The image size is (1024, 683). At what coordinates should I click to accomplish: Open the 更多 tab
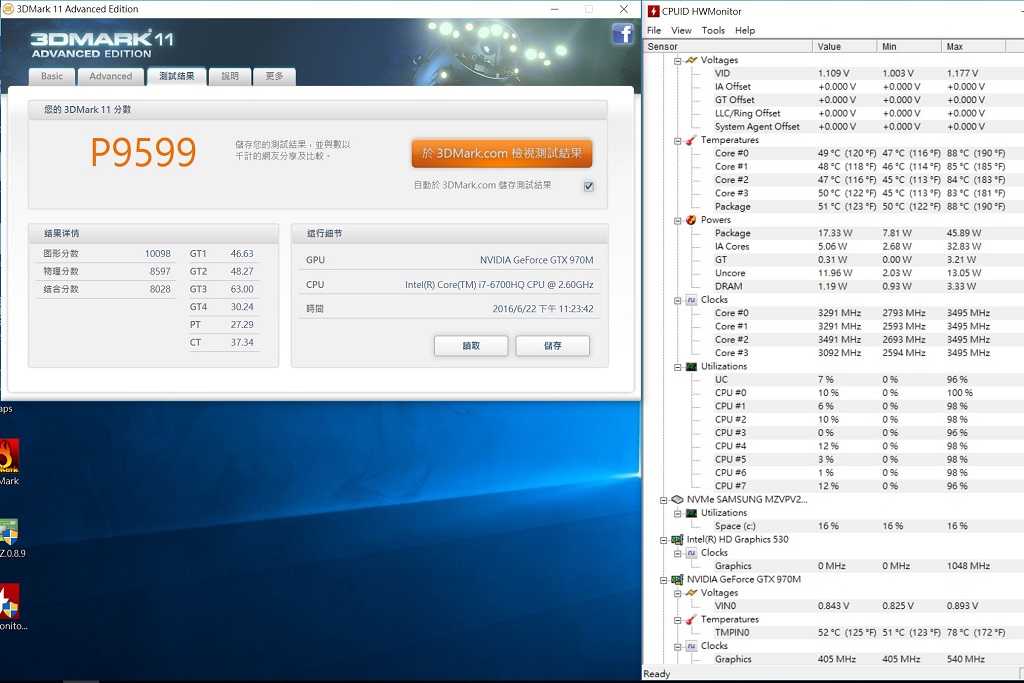pos(274,76)
